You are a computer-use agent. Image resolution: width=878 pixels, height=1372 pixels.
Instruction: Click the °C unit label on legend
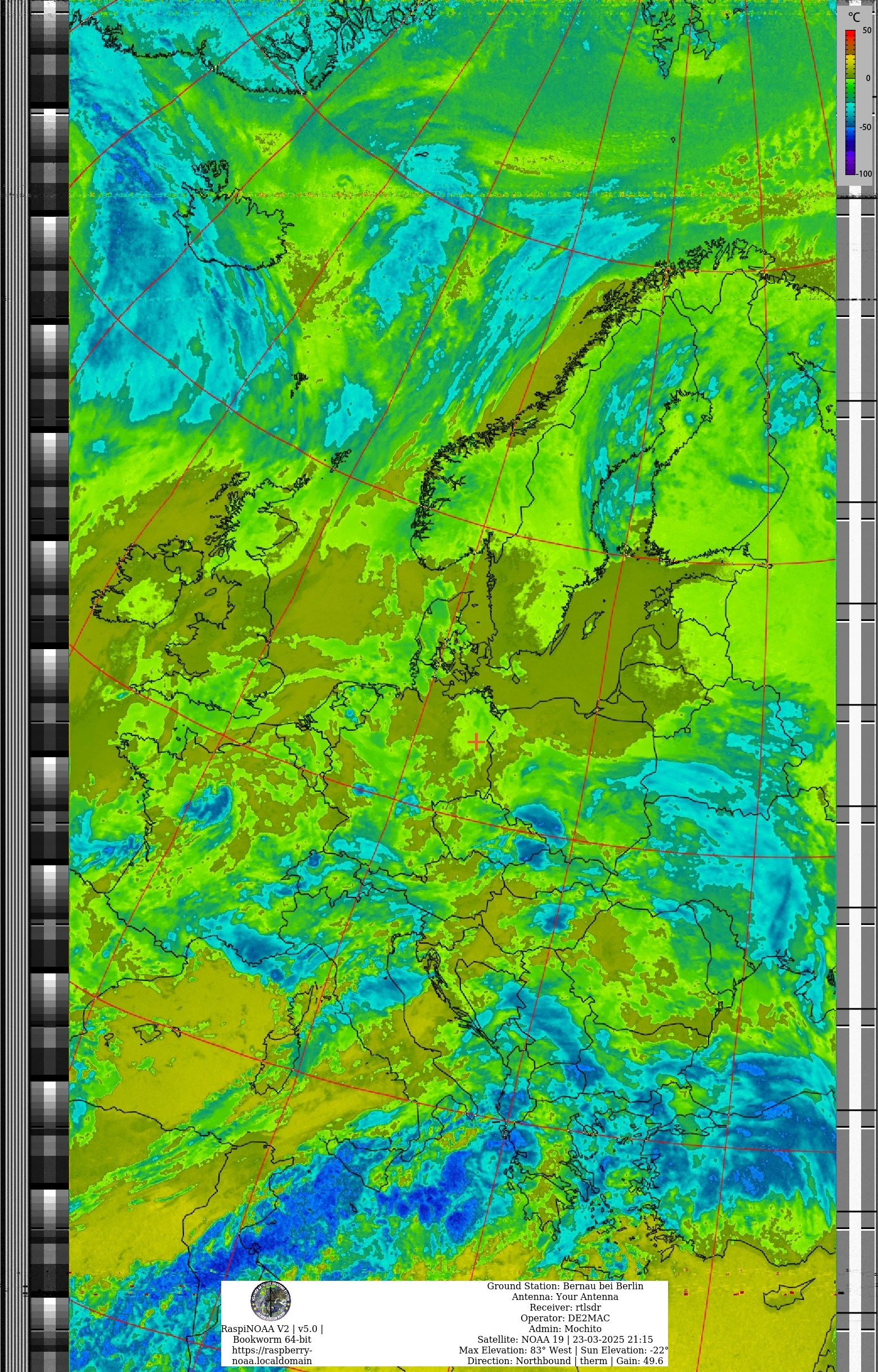[853, 17]
